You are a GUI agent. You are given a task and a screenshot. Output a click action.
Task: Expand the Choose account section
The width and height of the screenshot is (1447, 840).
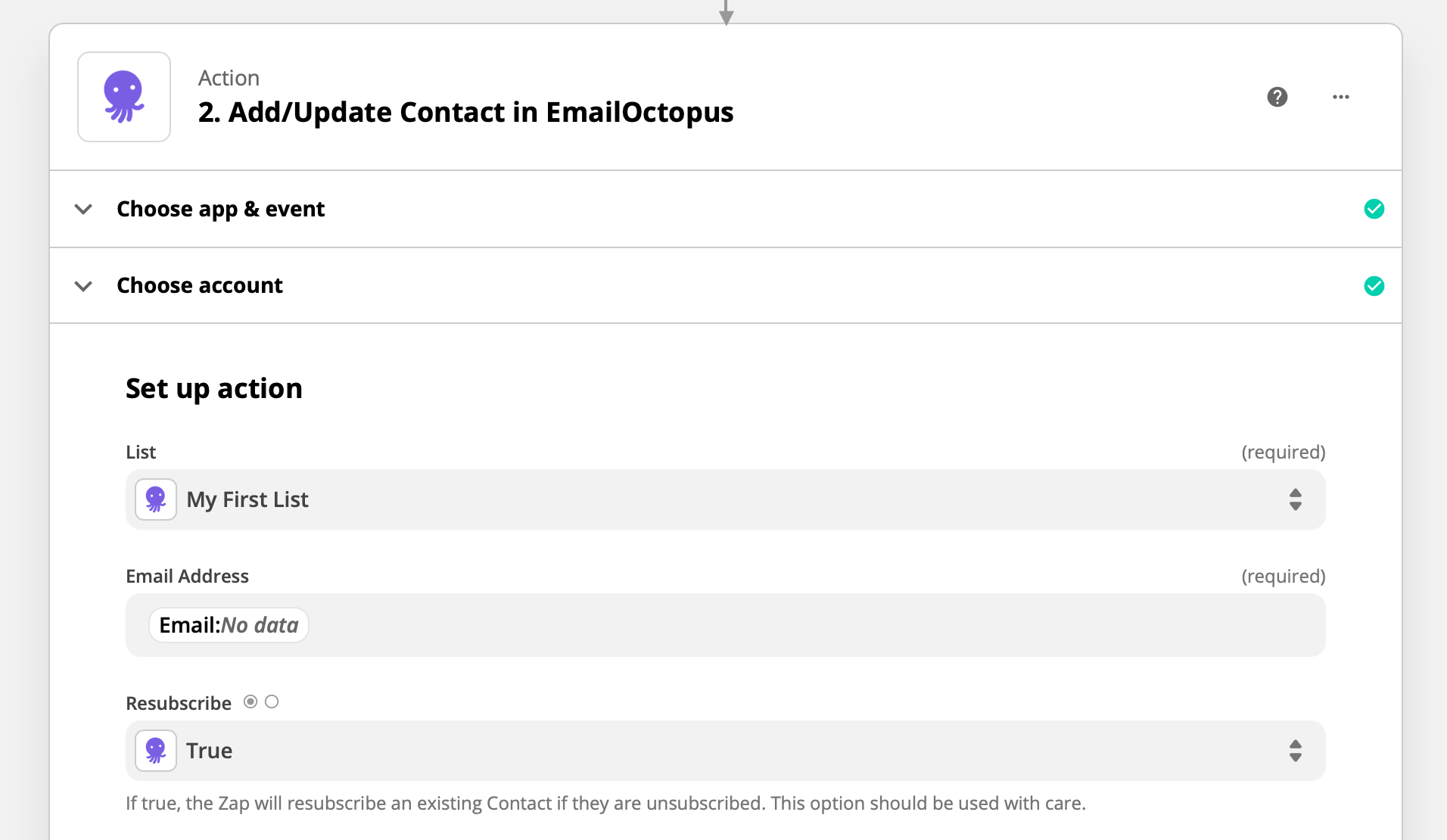pos(83,286)
